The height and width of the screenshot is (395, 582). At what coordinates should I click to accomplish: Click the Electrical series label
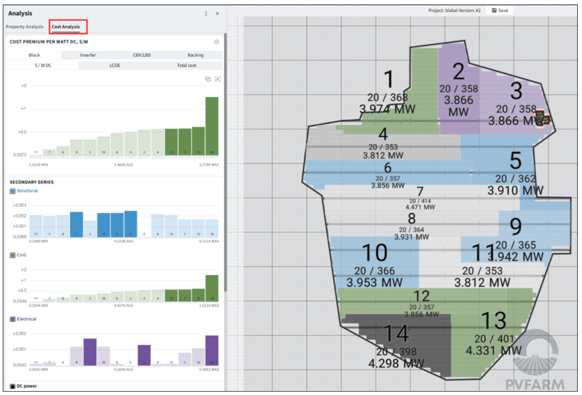point(27,319)
